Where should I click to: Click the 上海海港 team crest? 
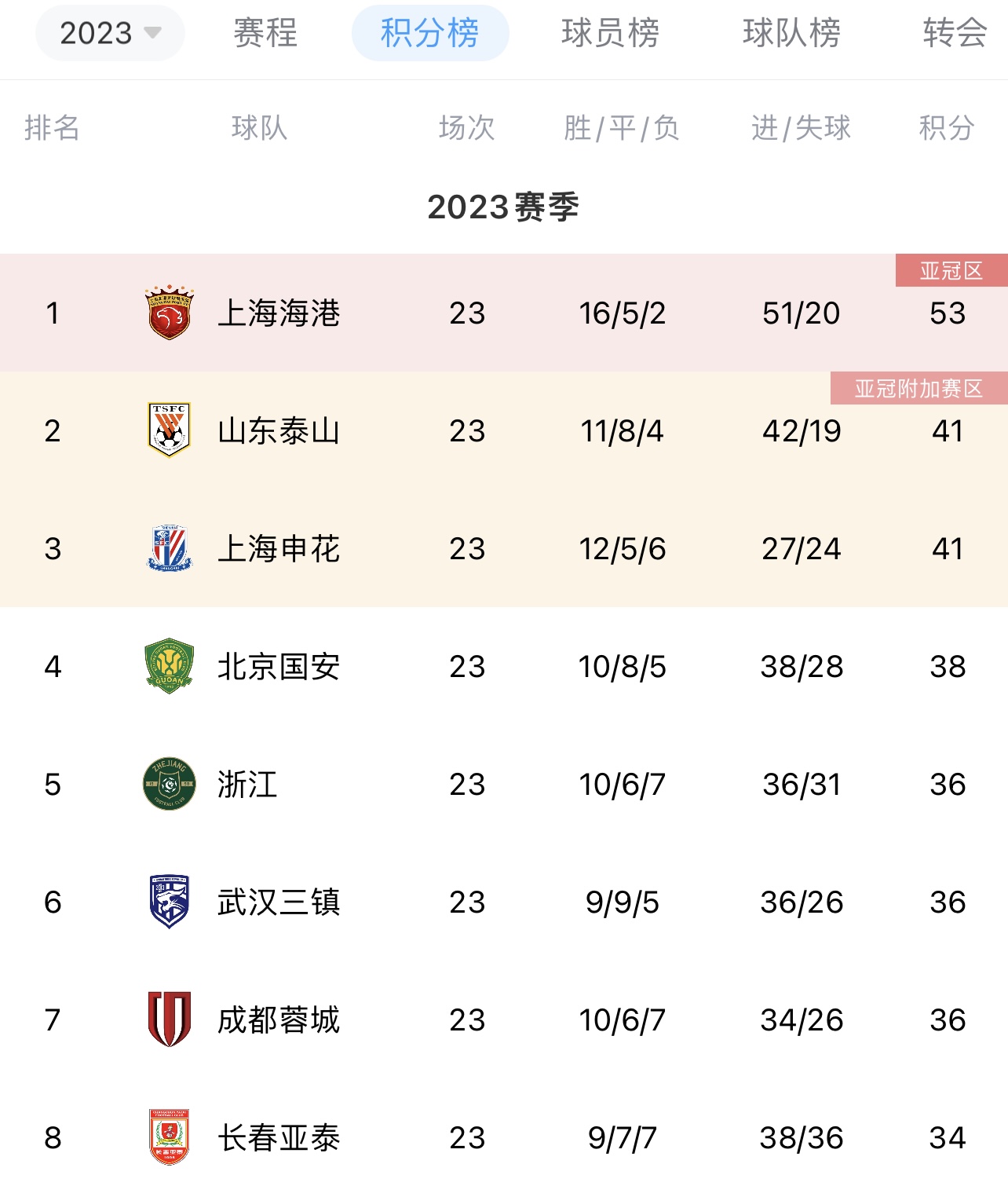pos(170,313)
